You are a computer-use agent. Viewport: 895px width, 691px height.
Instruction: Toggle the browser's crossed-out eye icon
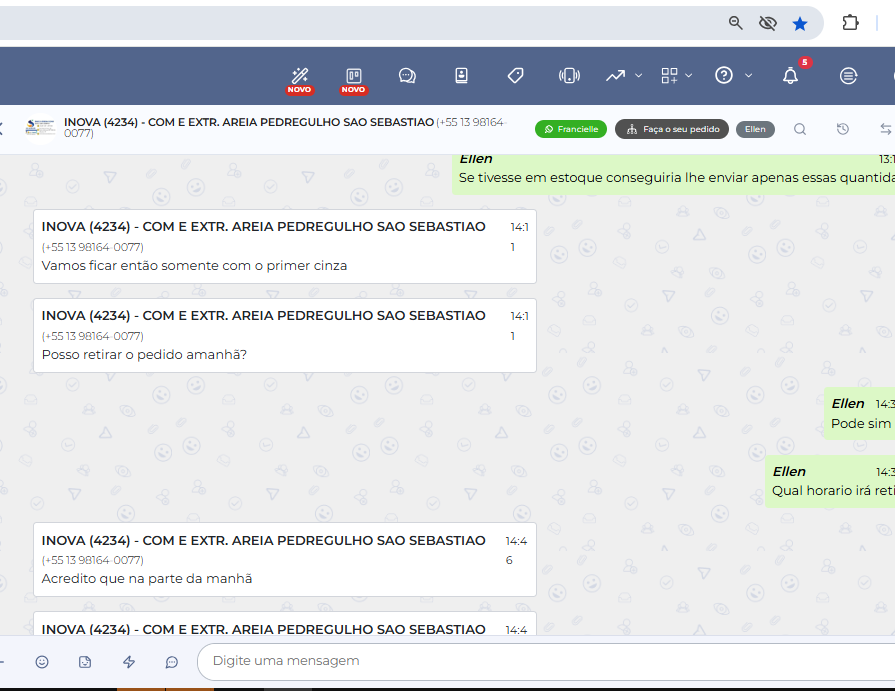click(x=768, y=23)
